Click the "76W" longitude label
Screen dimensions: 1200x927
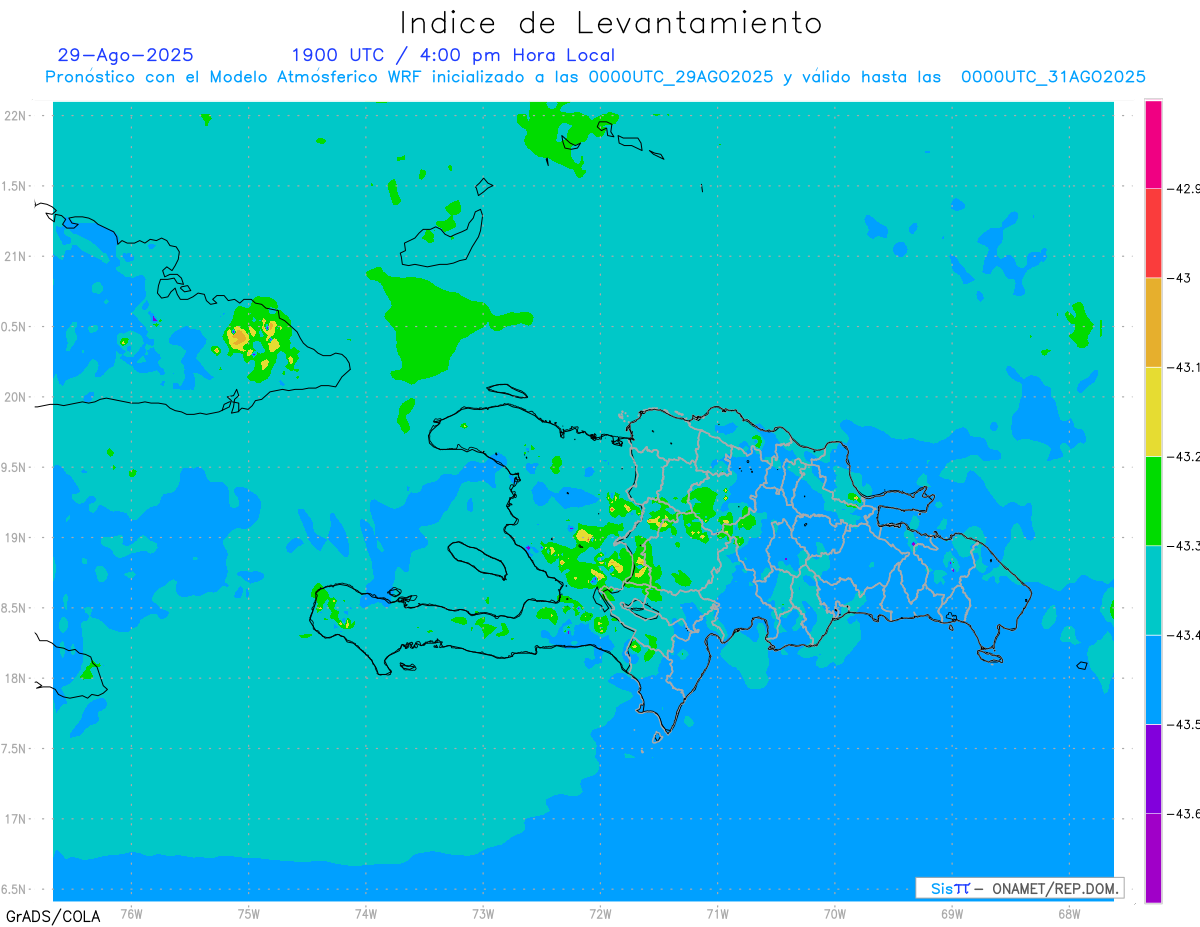131,912
